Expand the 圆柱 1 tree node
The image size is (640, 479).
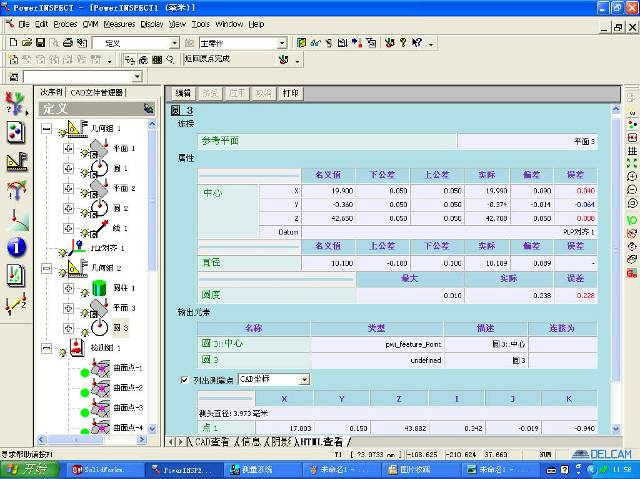coord(68,288)
